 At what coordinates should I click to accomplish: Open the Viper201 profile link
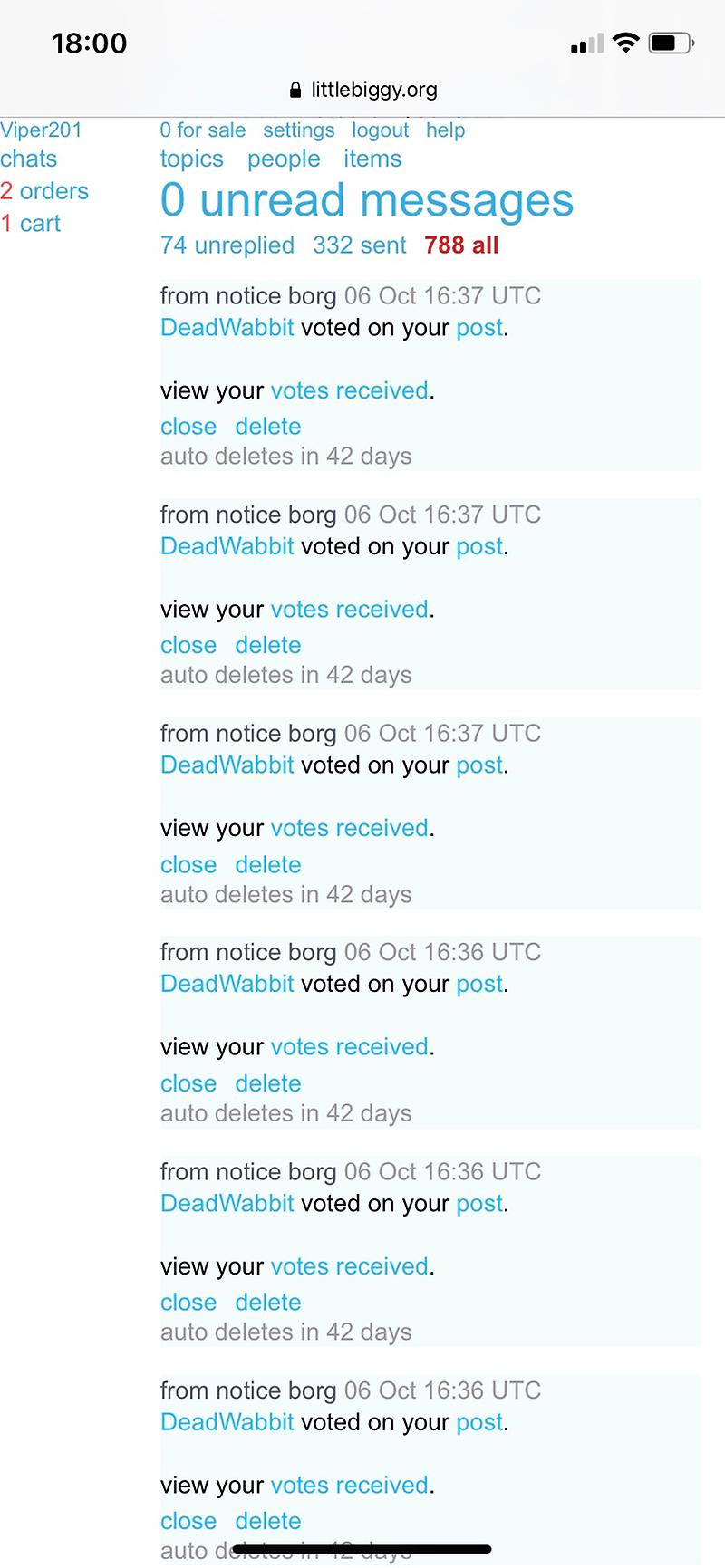click(41, 130)
